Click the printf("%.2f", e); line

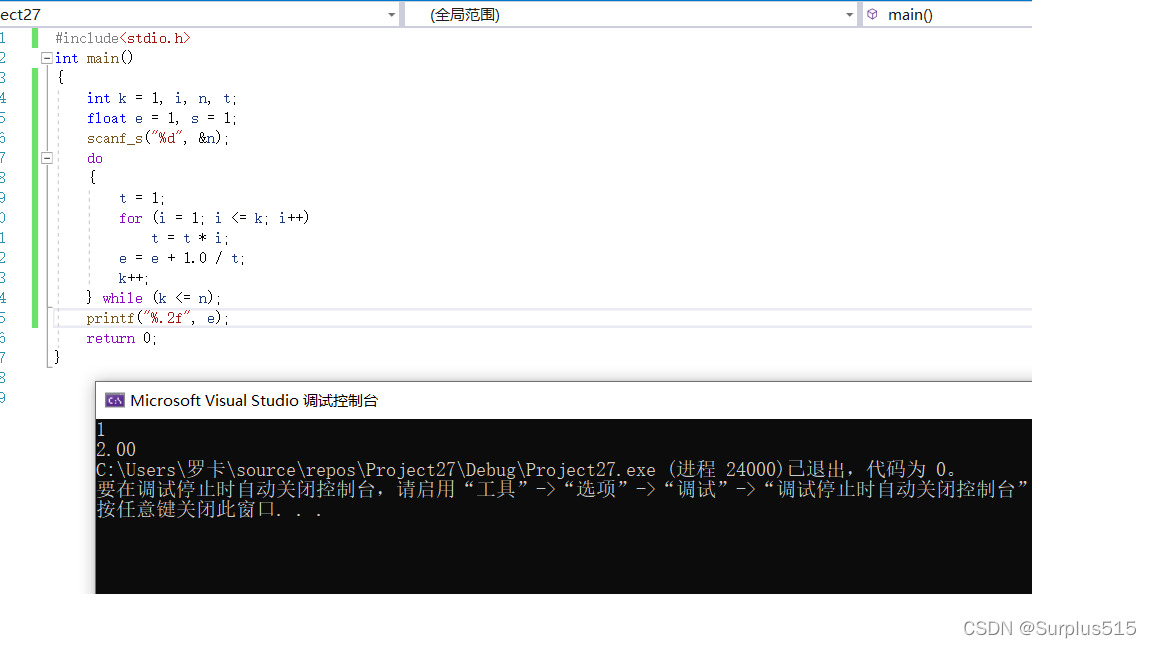tap(158, 318)
